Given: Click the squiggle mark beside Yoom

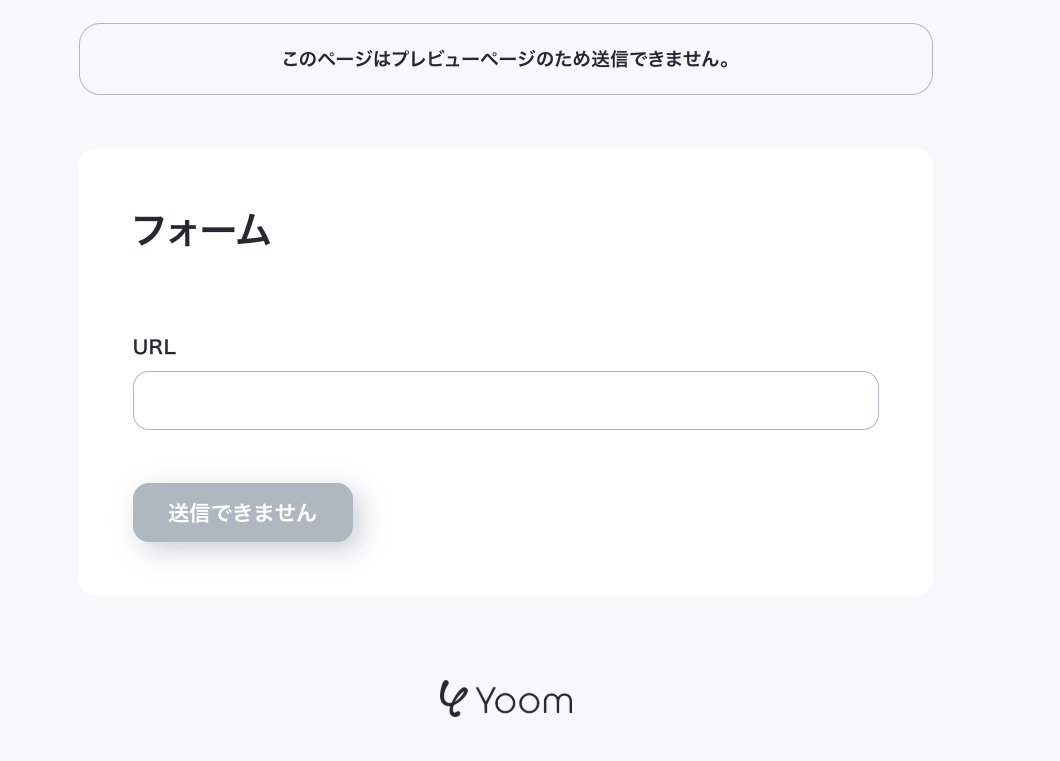Looking at the screenshot, I should (x=453, y=698).
